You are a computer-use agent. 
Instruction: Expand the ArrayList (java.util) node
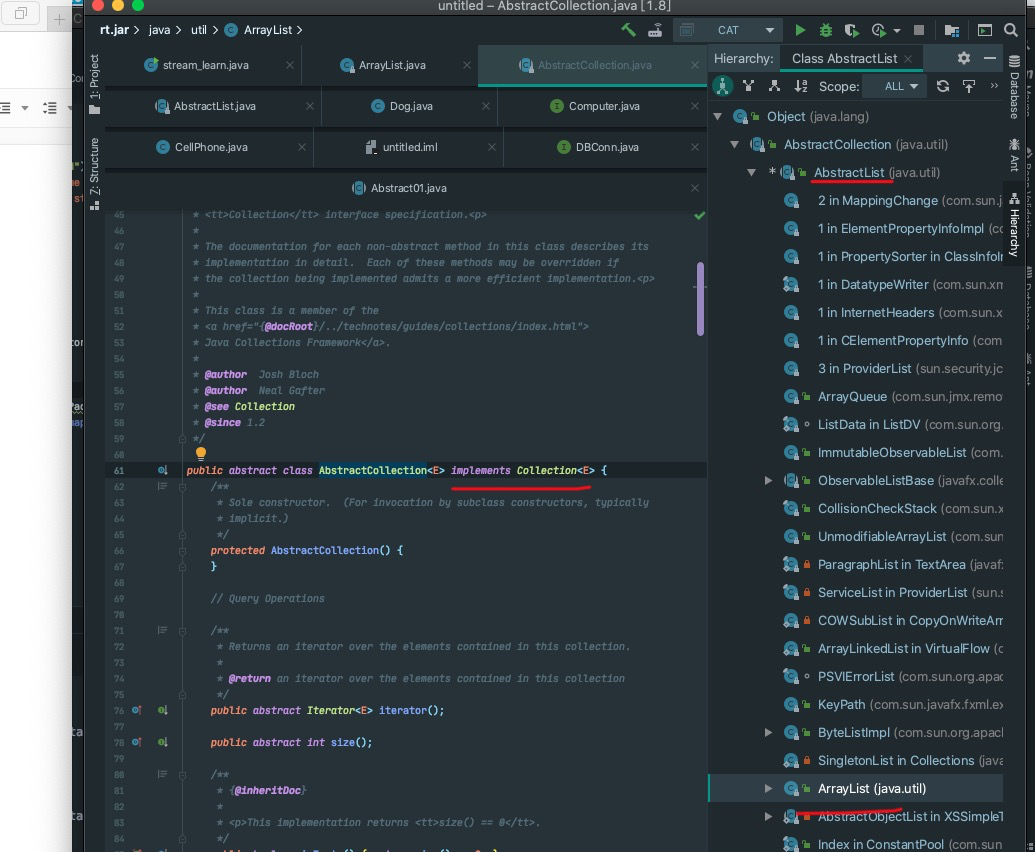tap(768, 789)
